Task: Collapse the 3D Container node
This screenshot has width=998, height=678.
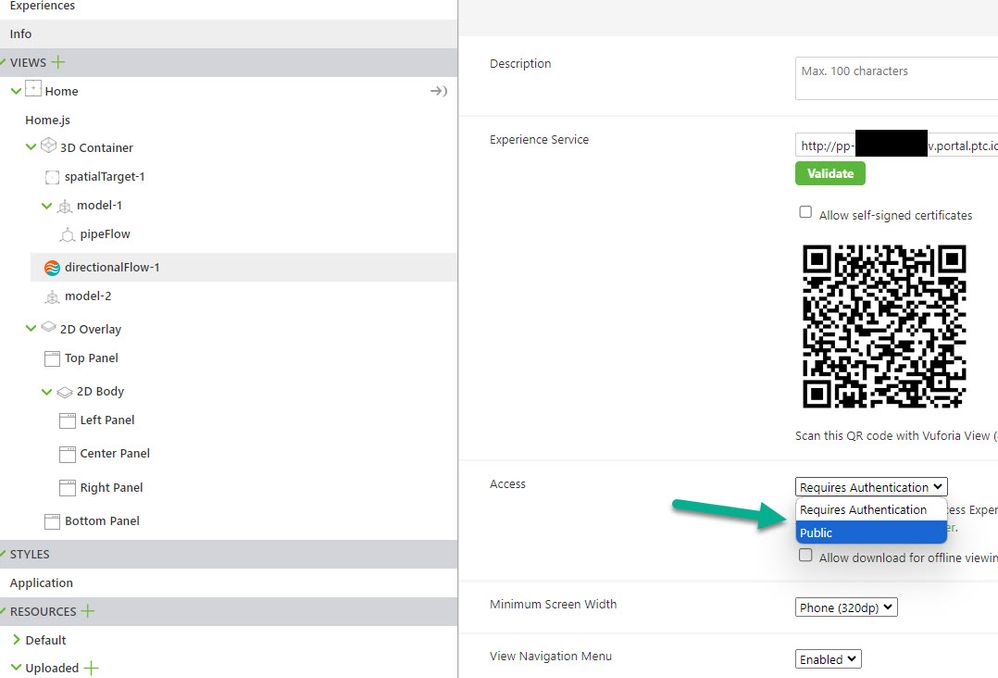Action: [31, 147]
